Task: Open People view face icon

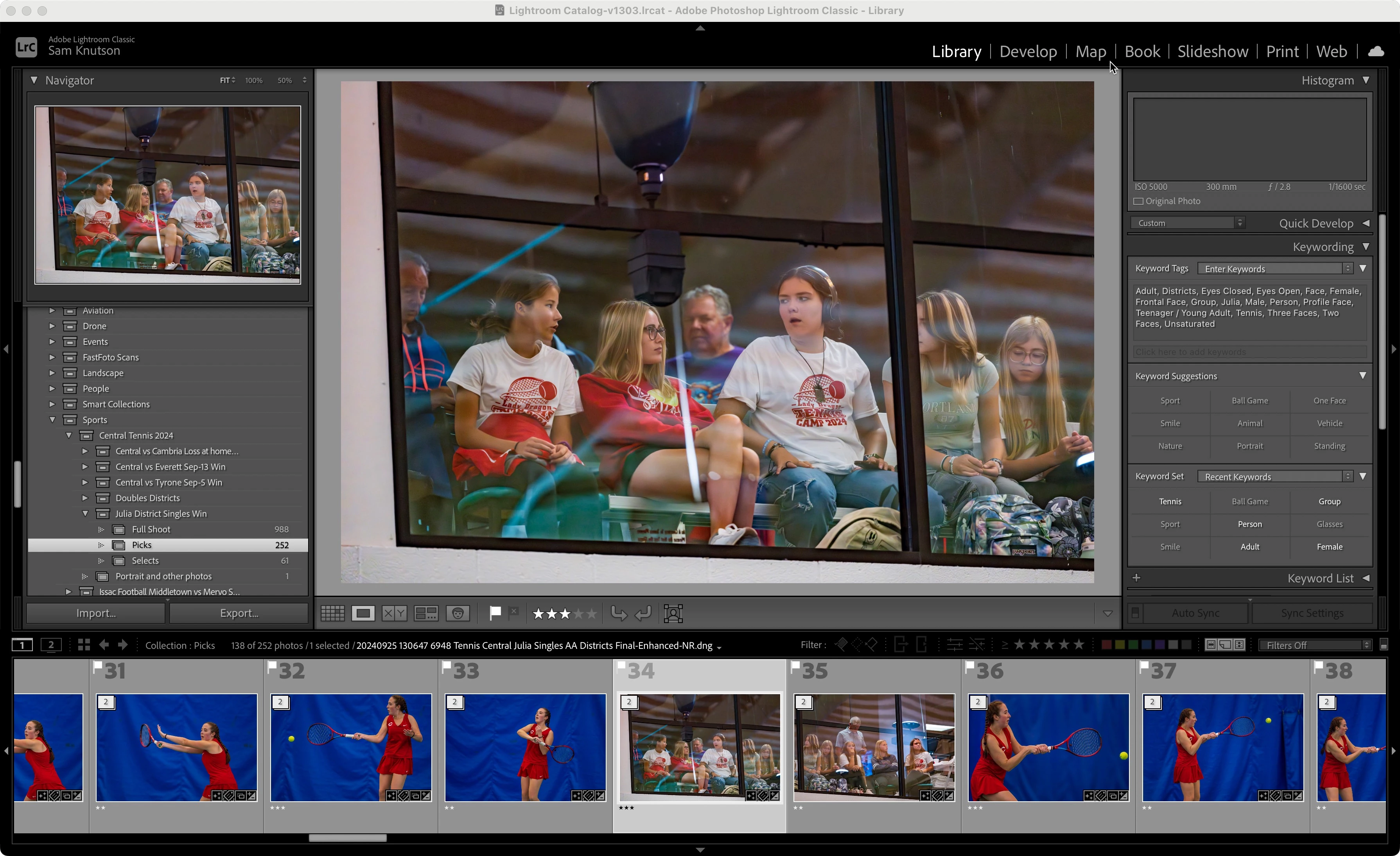Action: click(458, 613)
